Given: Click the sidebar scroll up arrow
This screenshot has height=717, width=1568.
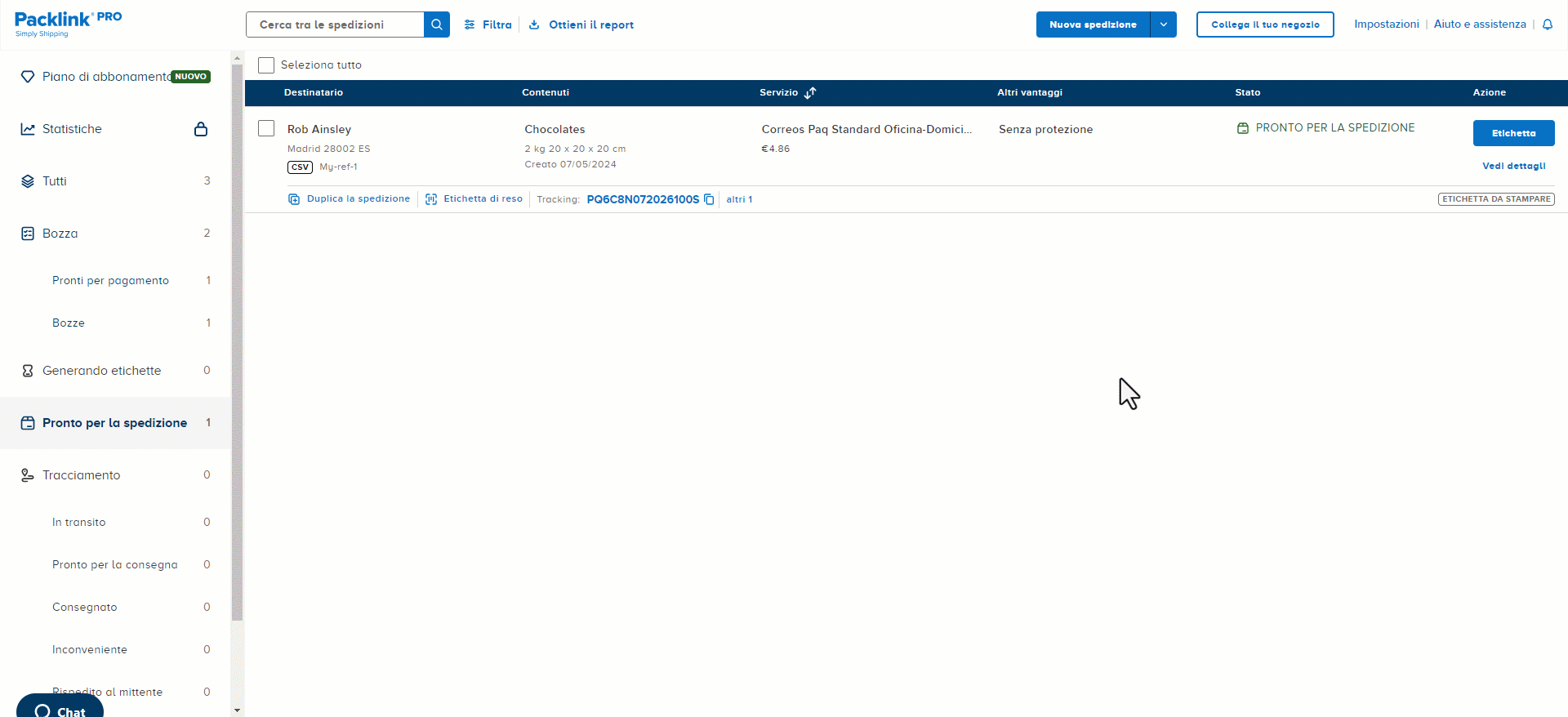Looking at the screenshot, I should point(238,58).
